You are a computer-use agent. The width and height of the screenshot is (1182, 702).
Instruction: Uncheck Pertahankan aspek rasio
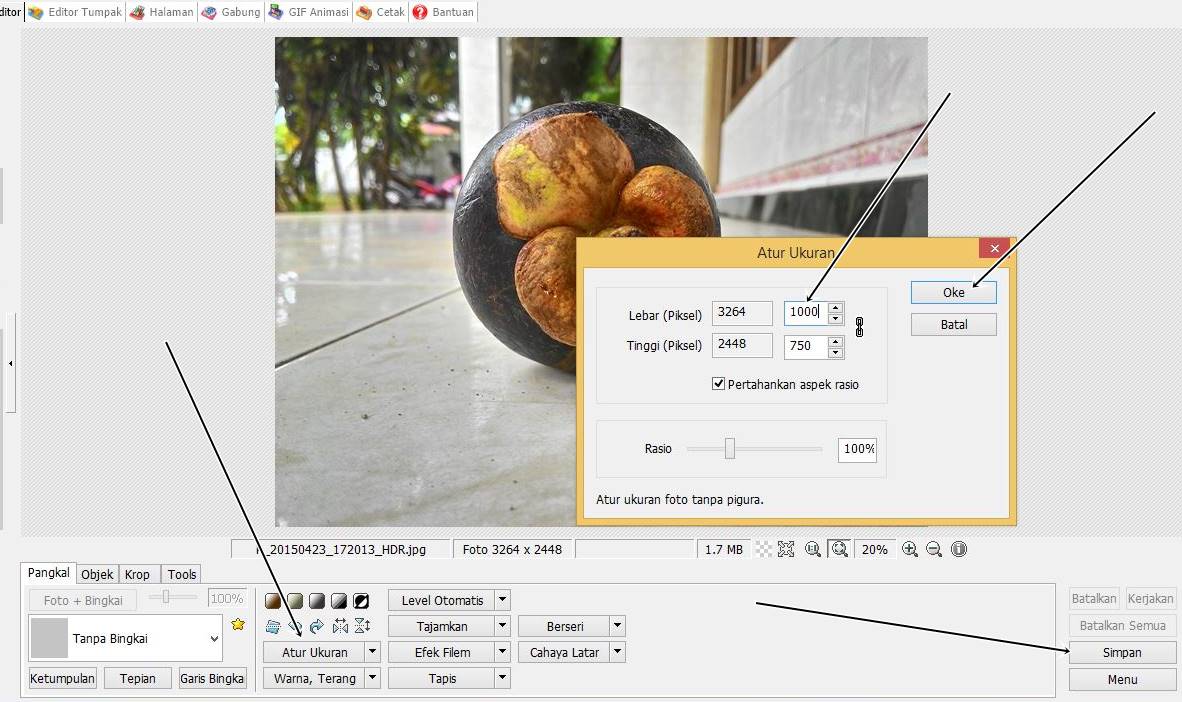click(x=718, y=384)
